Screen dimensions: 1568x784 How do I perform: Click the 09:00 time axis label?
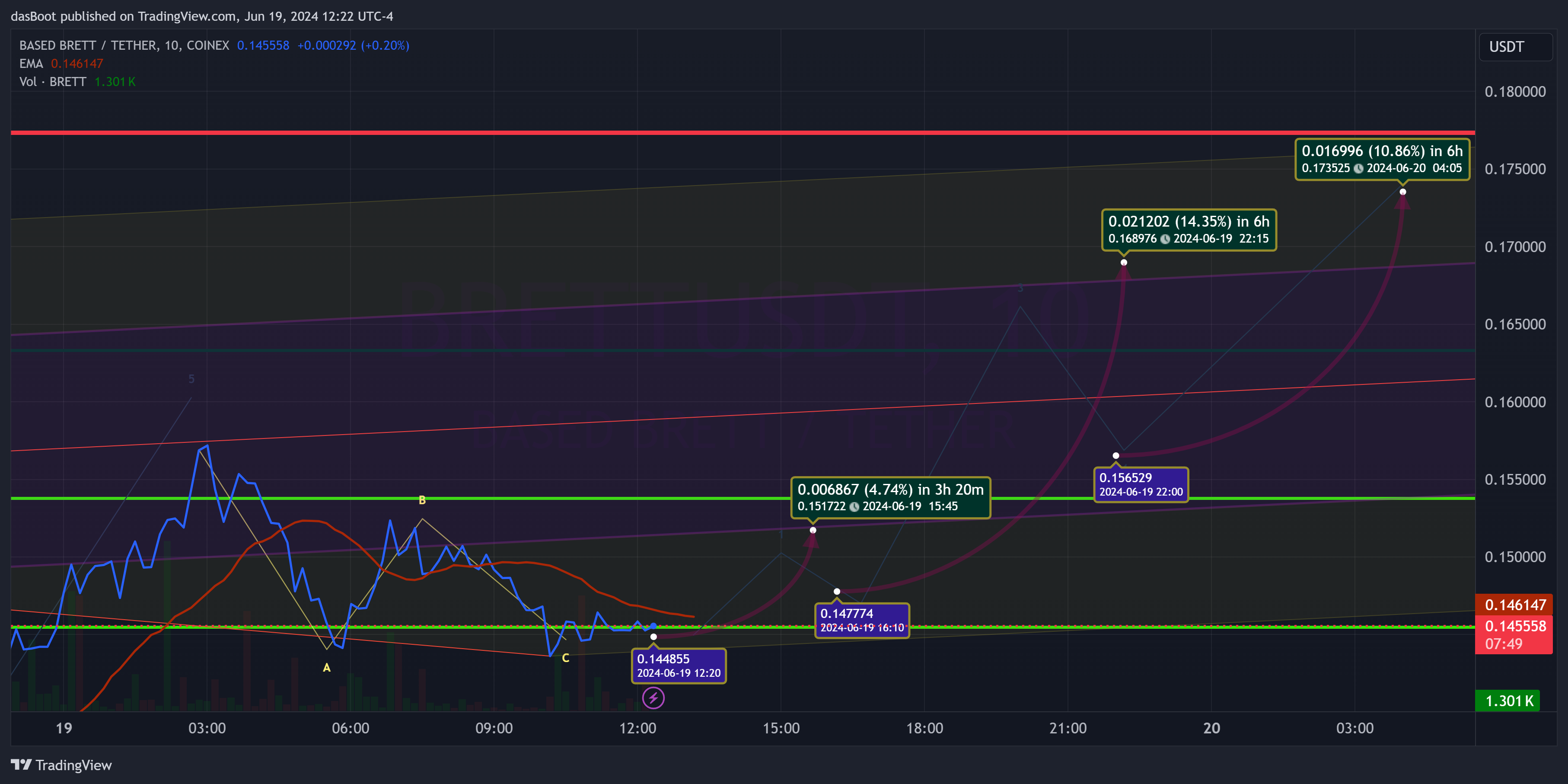[494, 728]
